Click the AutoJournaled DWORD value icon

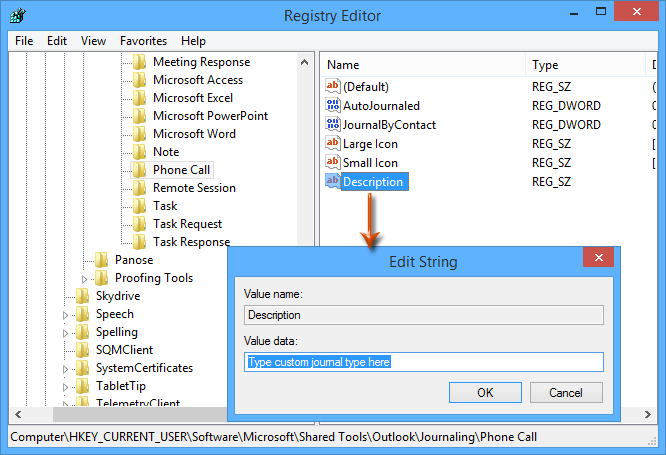(333, 106)
